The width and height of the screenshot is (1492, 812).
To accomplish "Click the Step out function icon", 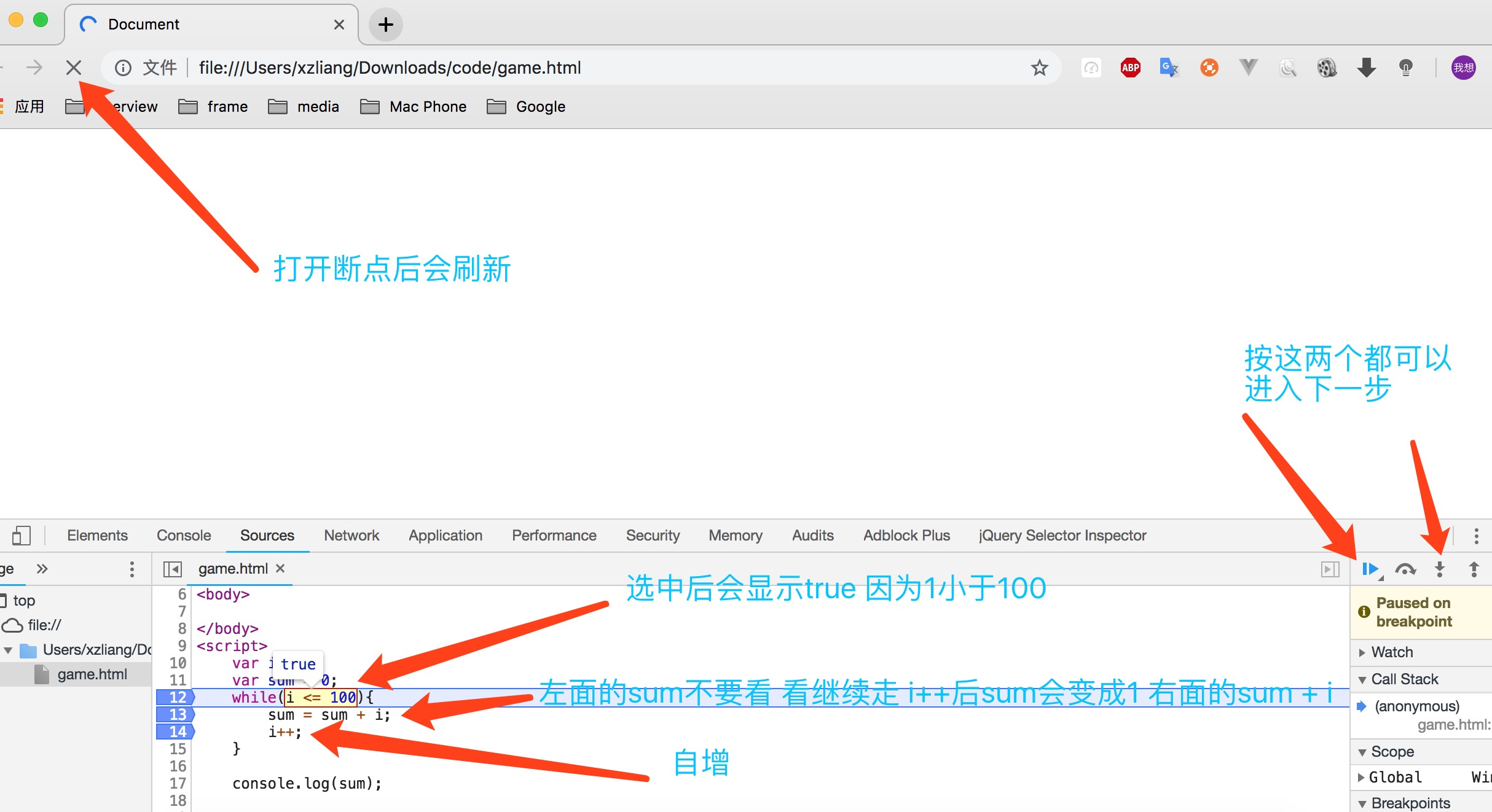I will coord(1474,569).
